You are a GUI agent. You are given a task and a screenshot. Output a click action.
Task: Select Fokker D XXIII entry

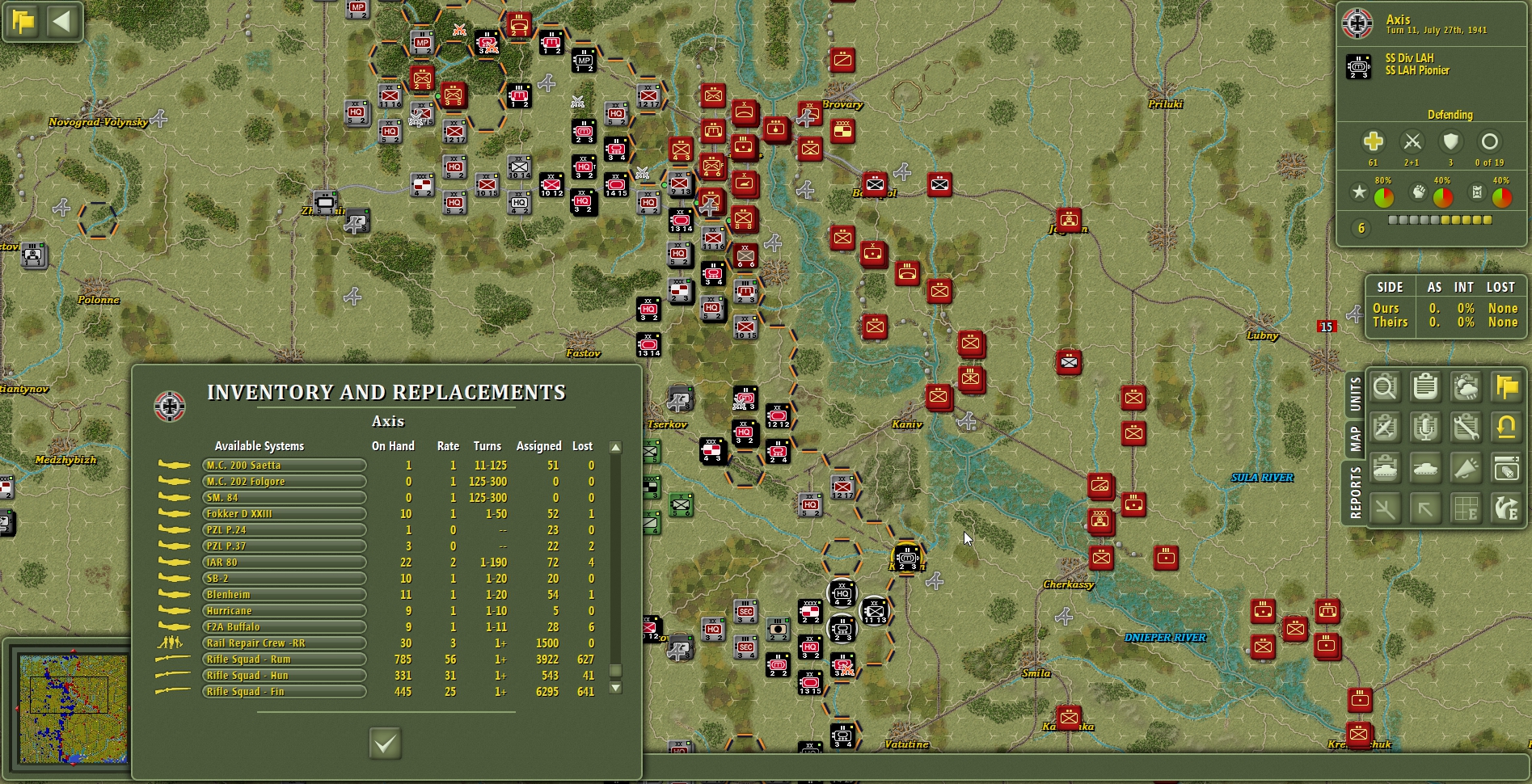pos(284,514)
